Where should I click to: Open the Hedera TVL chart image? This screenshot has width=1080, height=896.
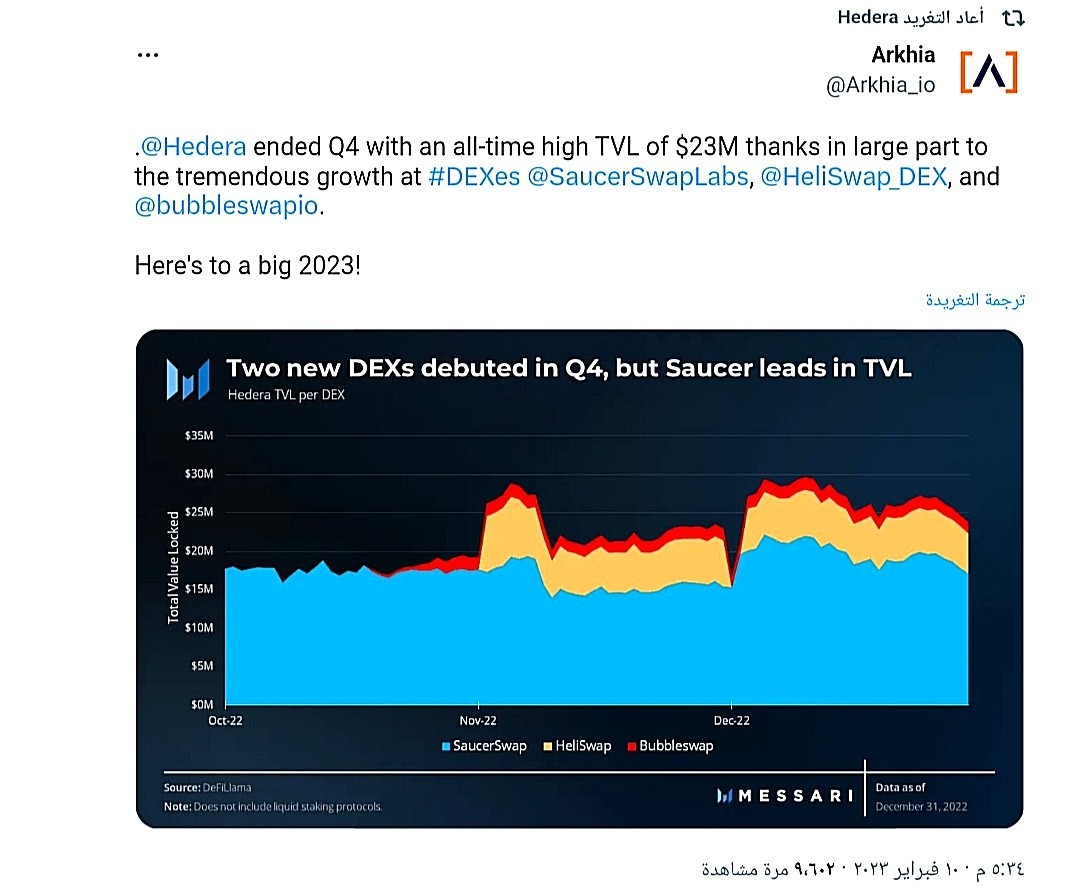(x=579, y=579)
